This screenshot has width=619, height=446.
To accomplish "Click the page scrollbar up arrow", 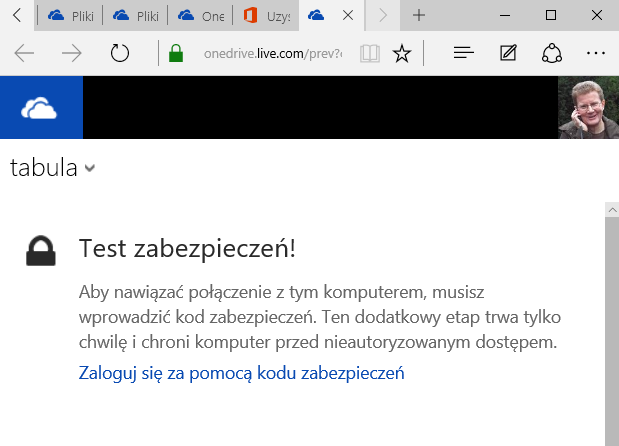I will pos(612,209).
